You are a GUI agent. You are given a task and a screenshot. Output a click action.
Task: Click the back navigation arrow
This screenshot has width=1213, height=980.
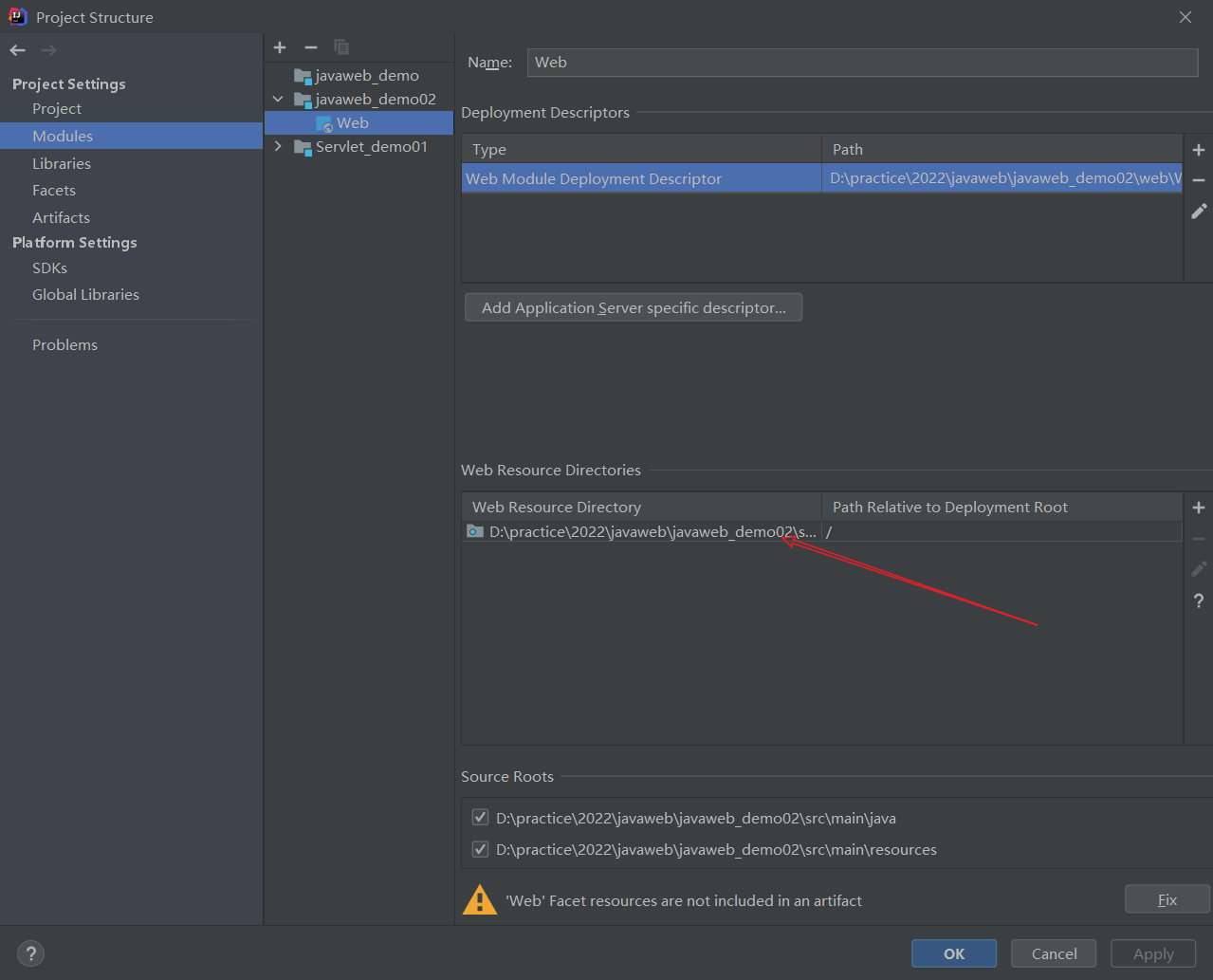click(18, 50)
